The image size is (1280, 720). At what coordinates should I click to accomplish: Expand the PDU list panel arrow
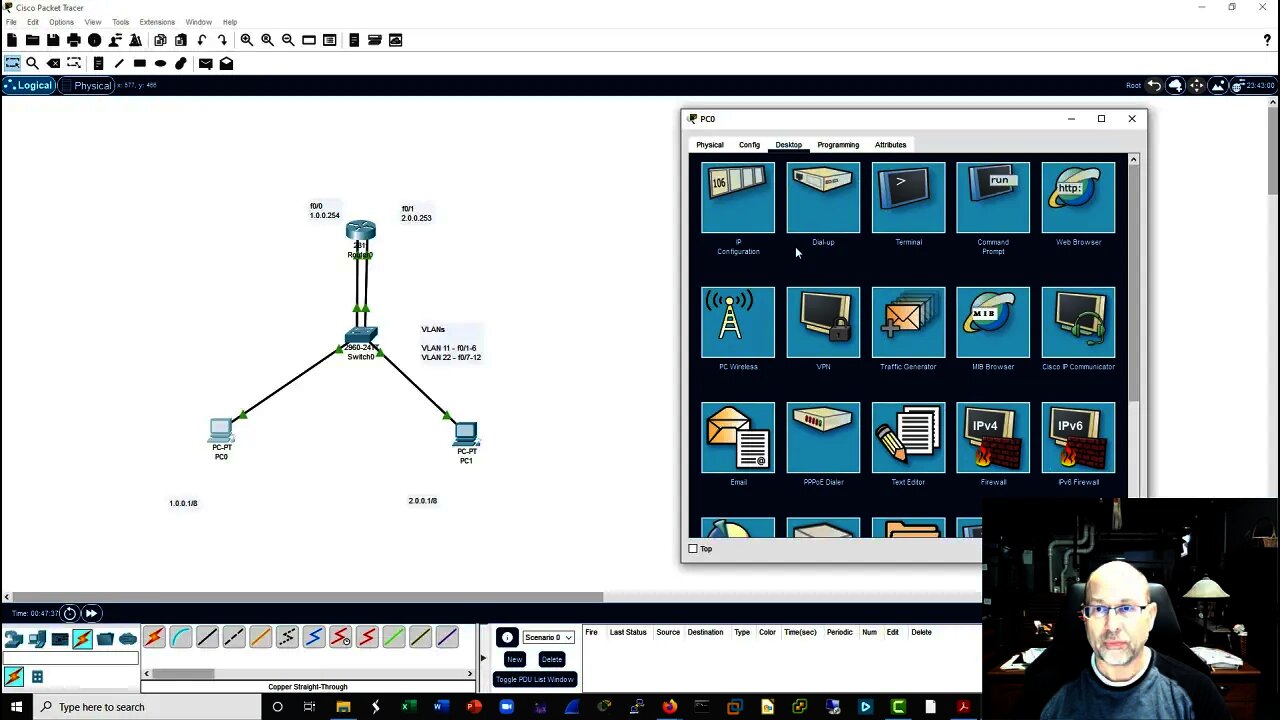click(x=484, y=658)
